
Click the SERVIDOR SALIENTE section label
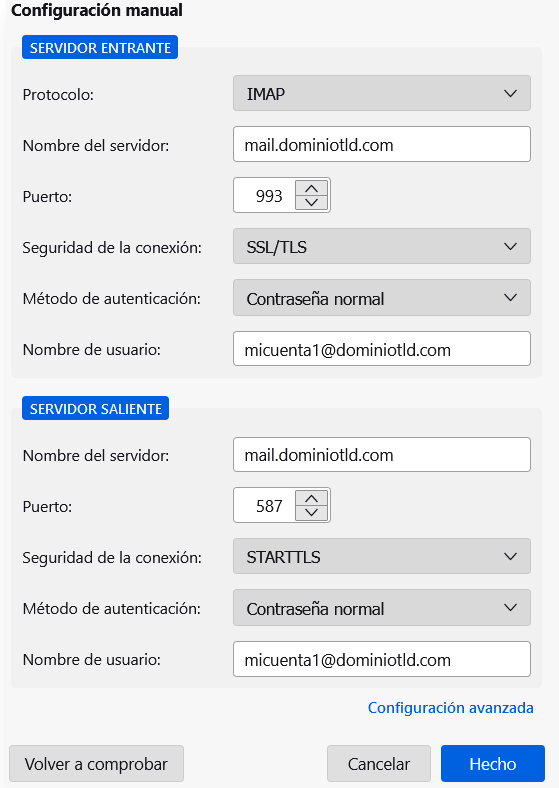coord(96,409)
